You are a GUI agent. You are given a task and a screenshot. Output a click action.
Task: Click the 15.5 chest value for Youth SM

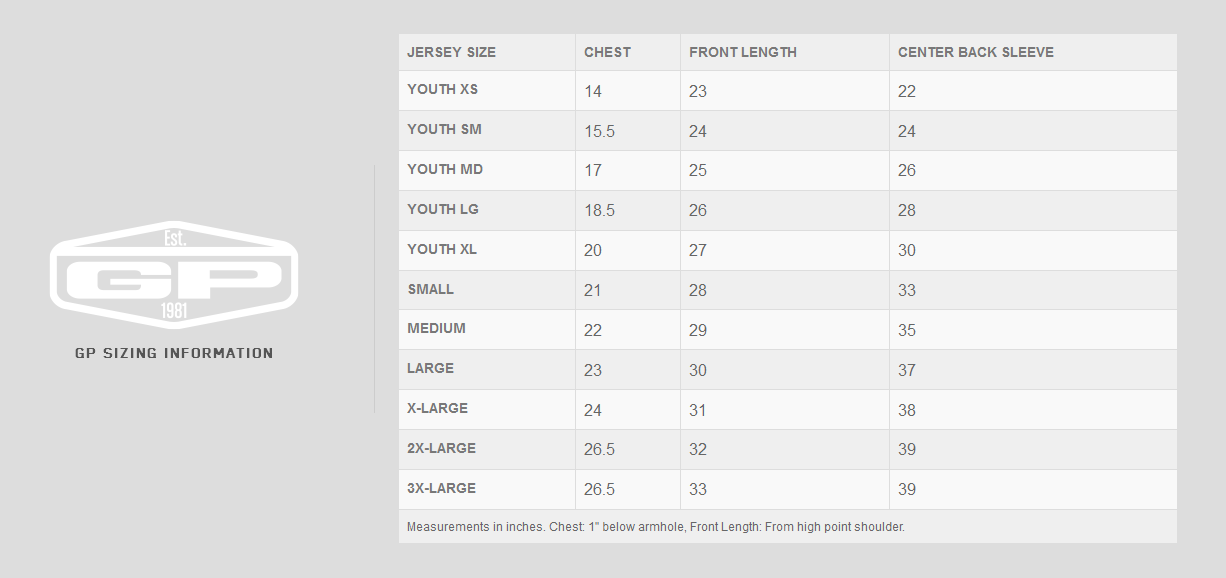pos(600,131)
